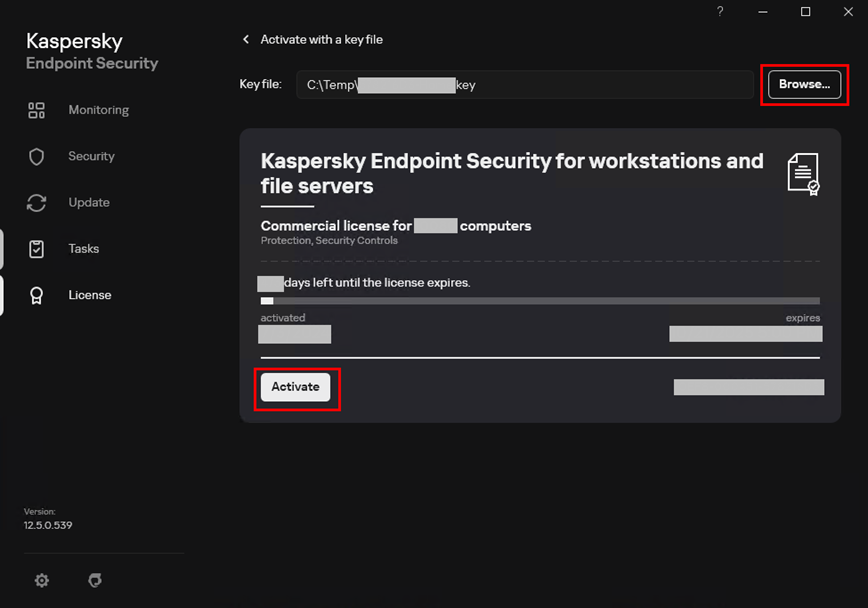This screenshot has height=608, width=868.
Task: Close the Kaspersky window
Action: [x=848, y=12]
